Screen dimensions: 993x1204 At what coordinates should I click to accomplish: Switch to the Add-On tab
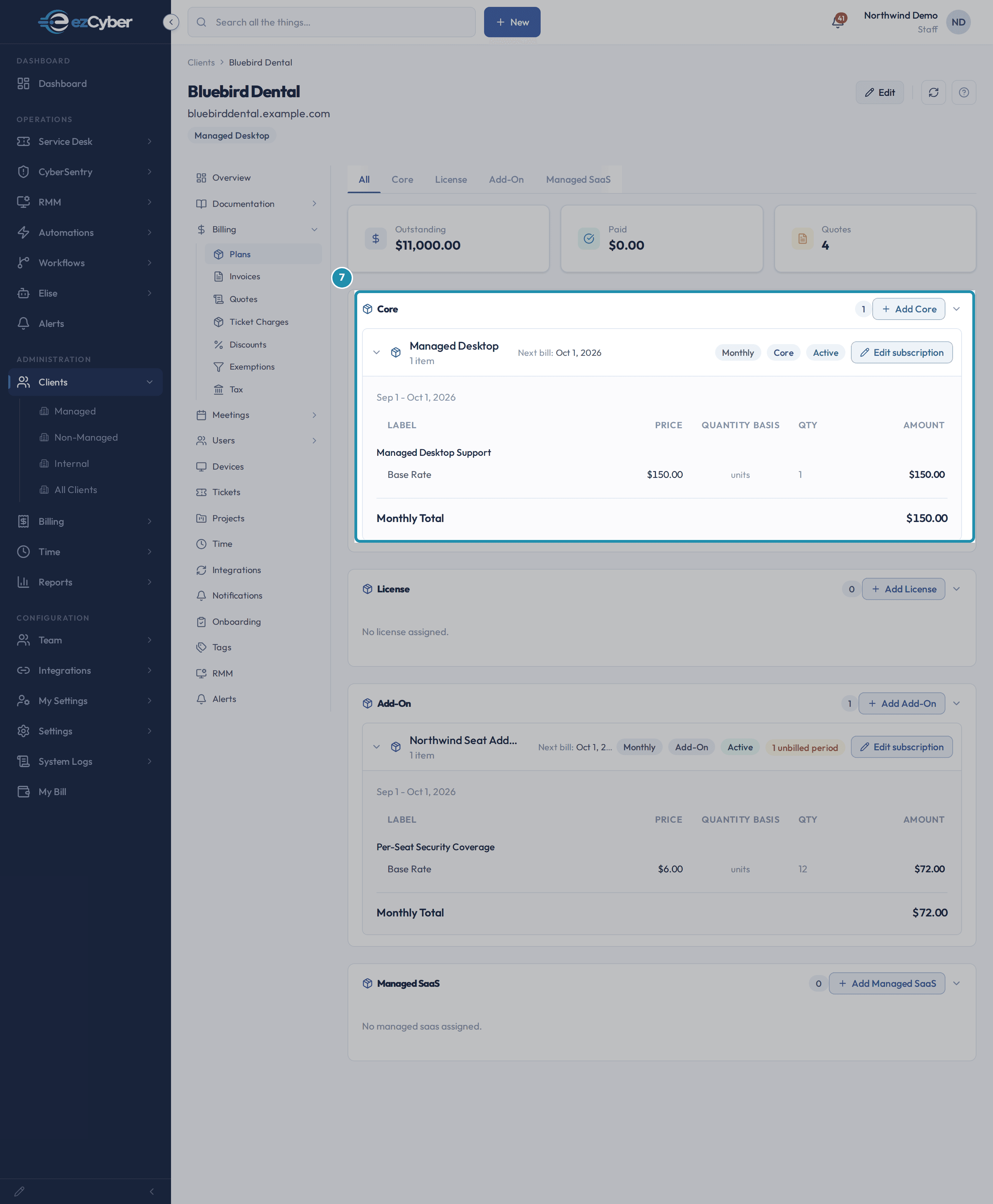click(506, 180)
